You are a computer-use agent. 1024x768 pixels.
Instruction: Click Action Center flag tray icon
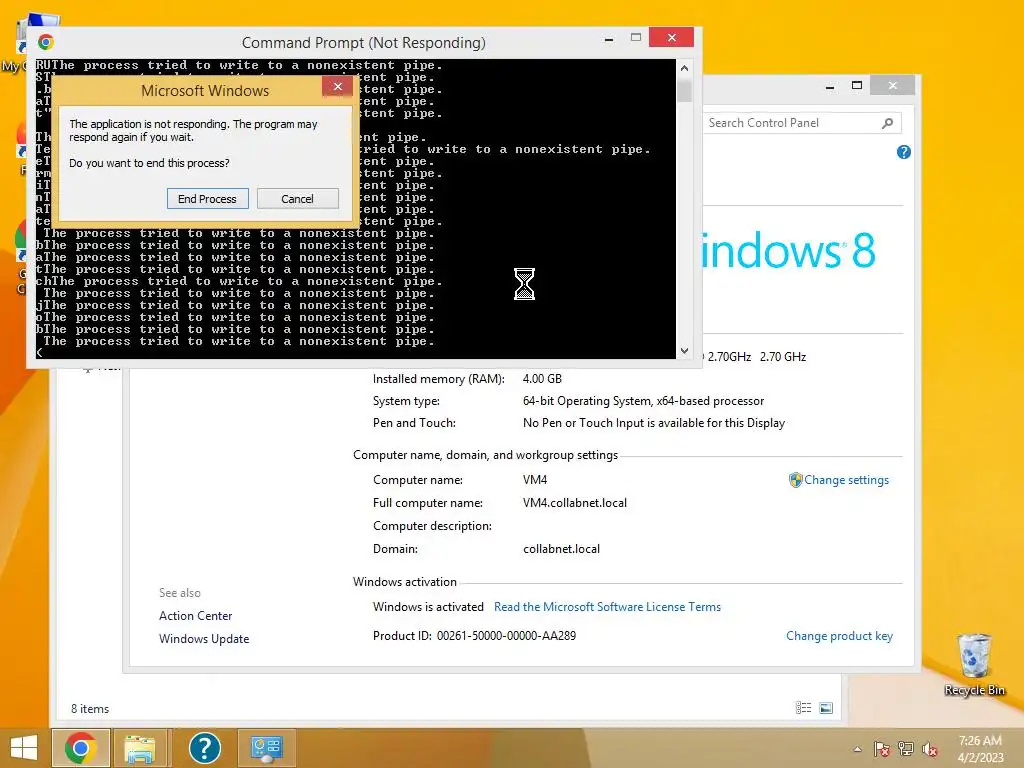click(x=882, y=749)
